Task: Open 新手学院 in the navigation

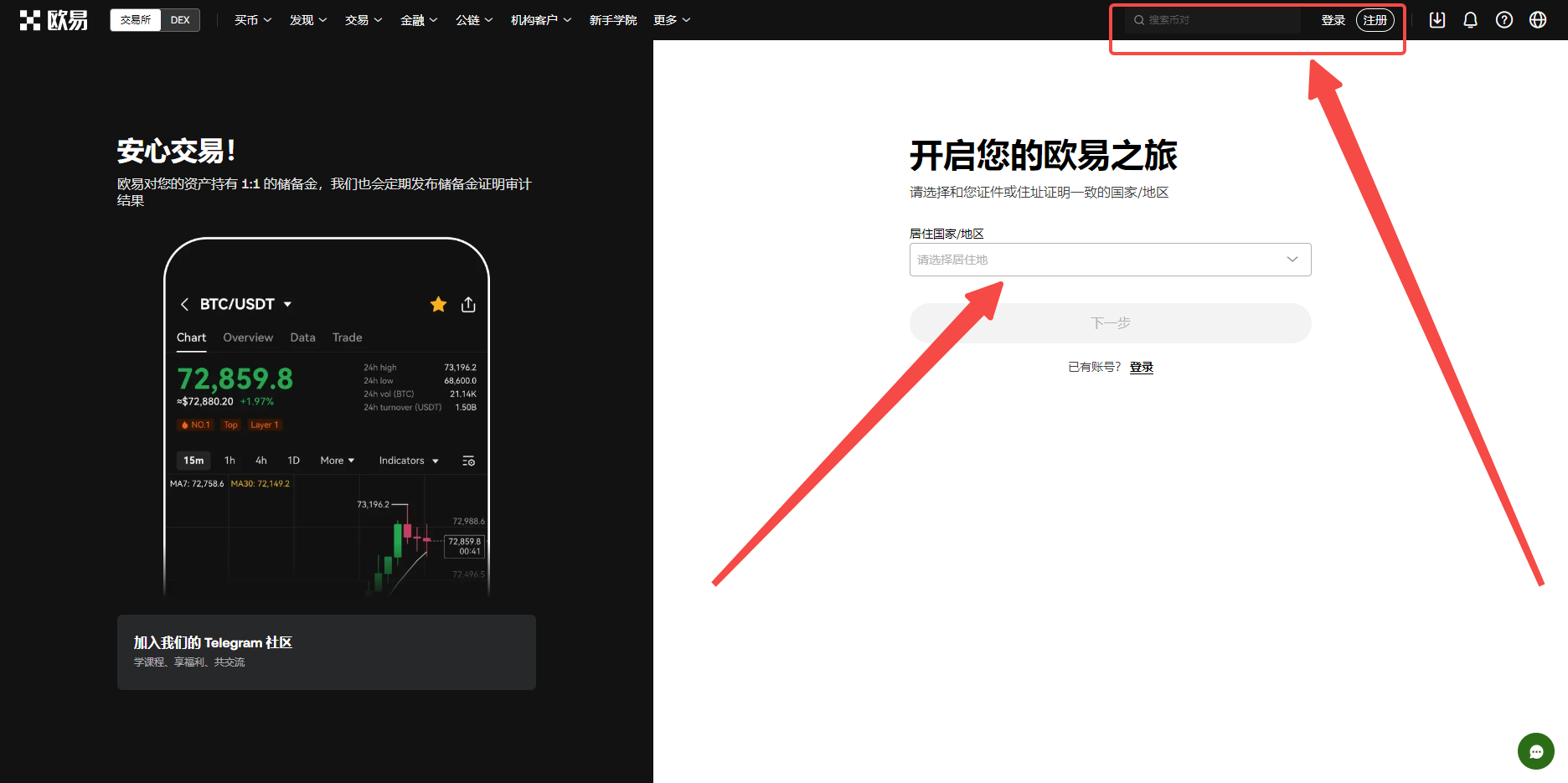Action: click(613, 20)
